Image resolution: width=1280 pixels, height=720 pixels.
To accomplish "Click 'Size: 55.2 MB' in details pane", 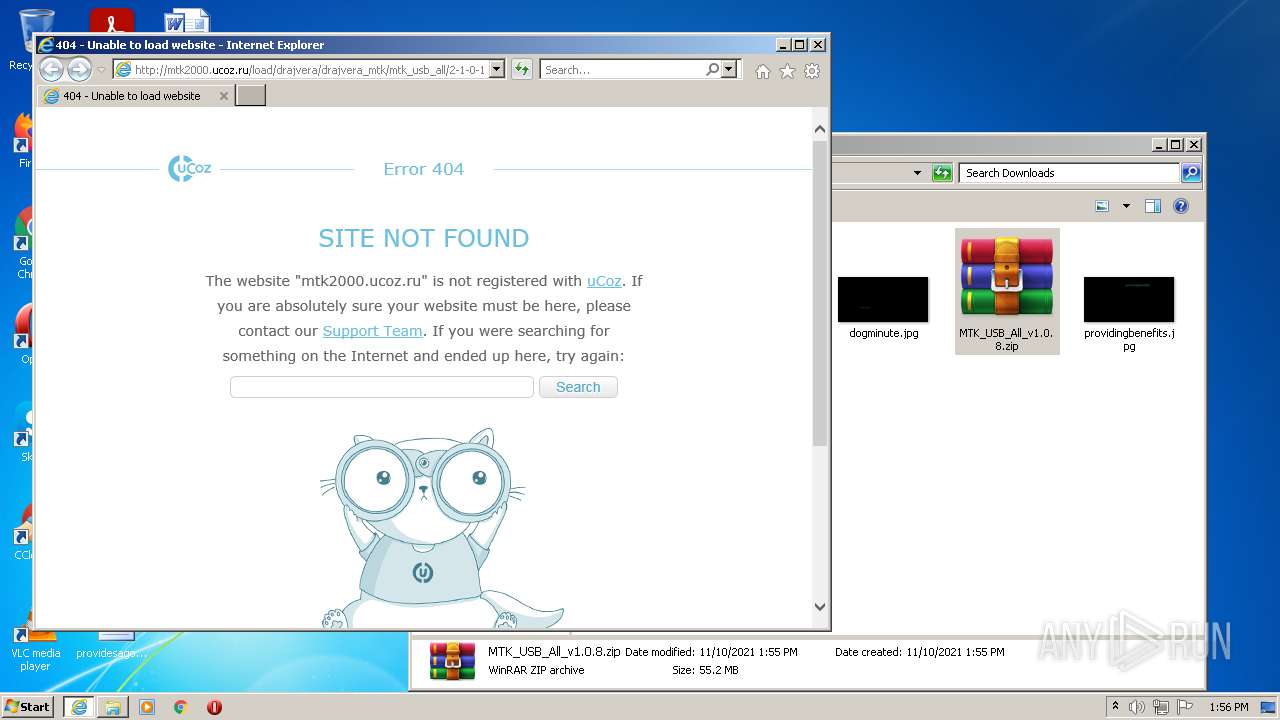I will [x=705, y=670].
